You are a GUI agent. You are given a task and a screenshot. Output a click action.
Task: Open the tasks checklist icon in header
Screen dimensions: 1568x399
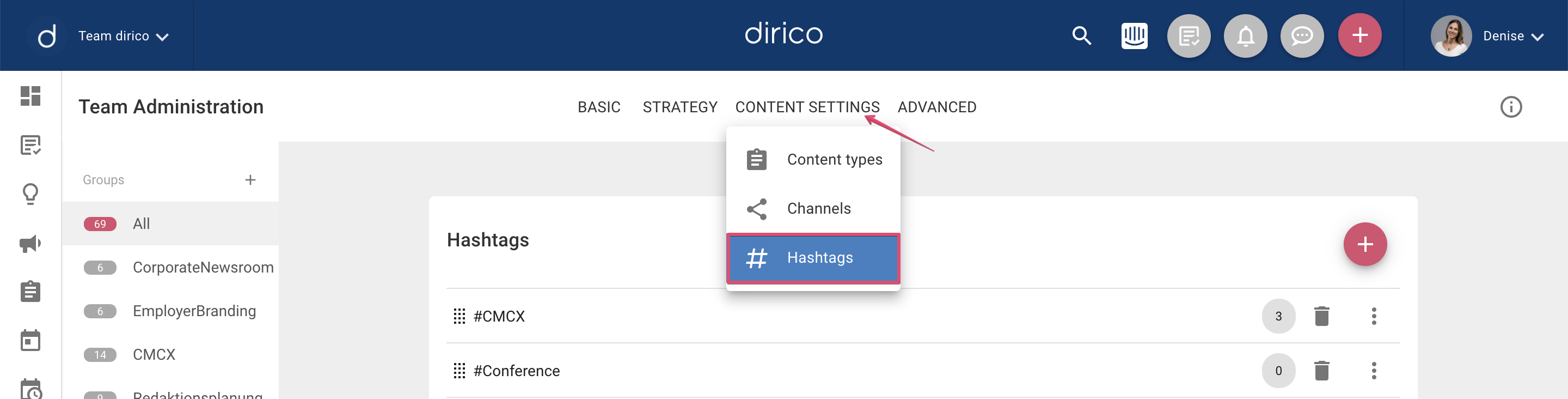[x=1188, y=36]
